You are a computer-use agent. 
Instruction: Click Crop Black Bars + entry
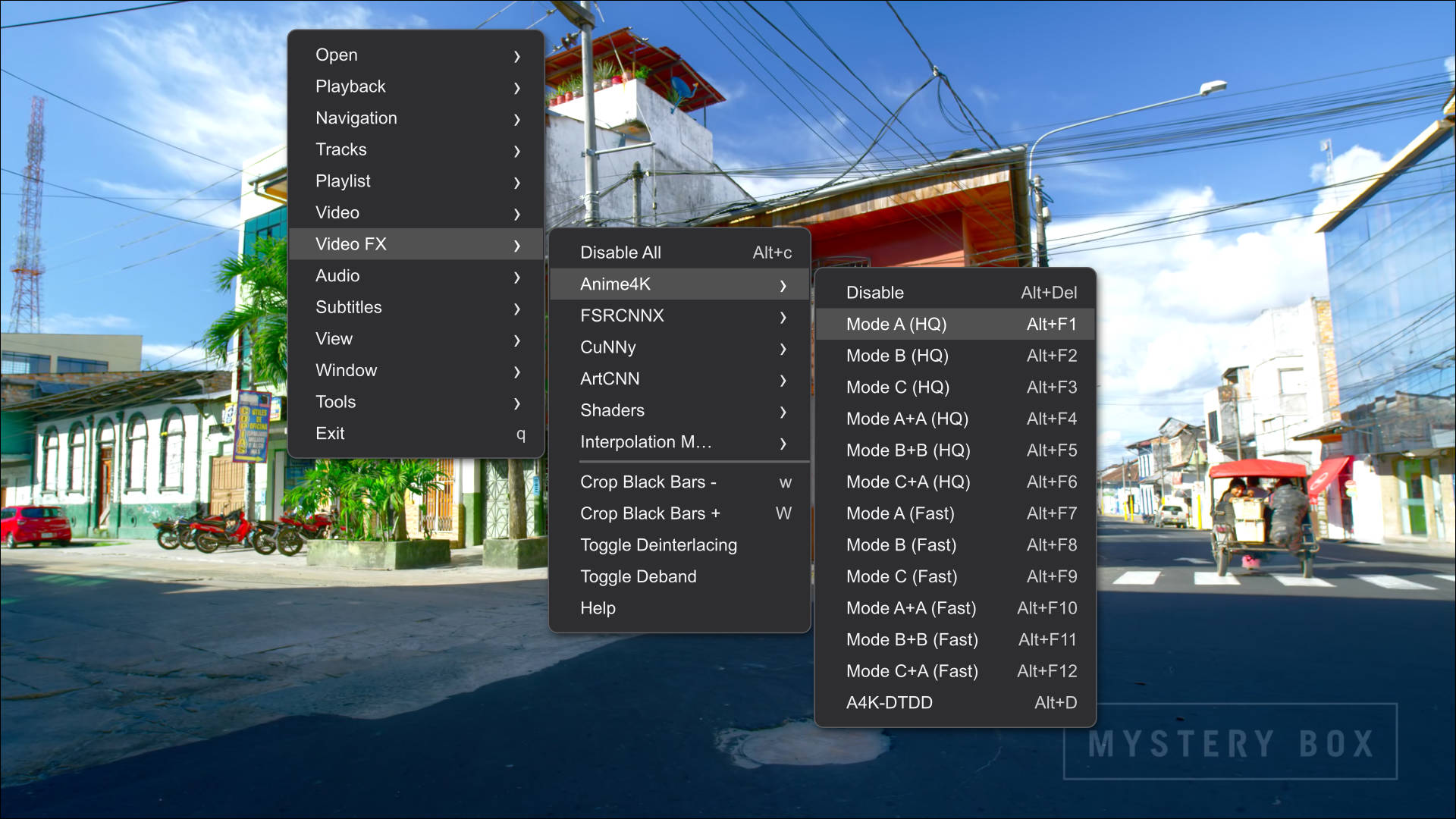[x=679, y=513]
